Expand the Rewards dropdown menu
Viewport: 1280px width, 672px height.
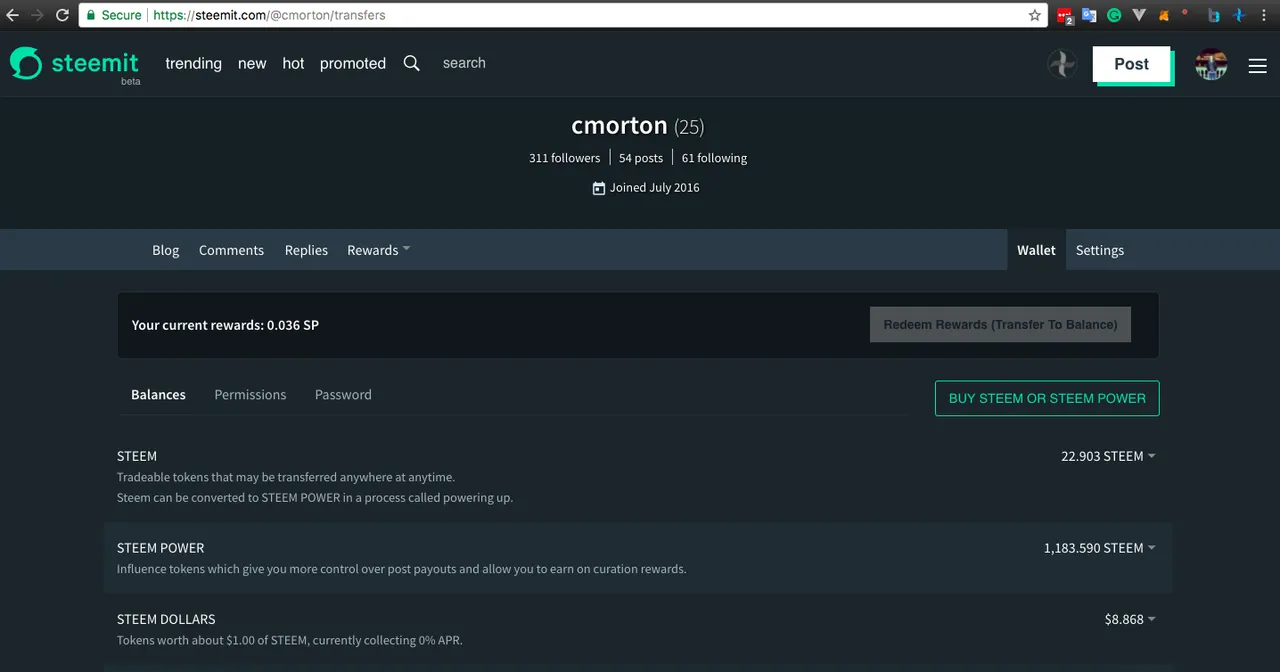pyautogui.click(x=378, y=250)
